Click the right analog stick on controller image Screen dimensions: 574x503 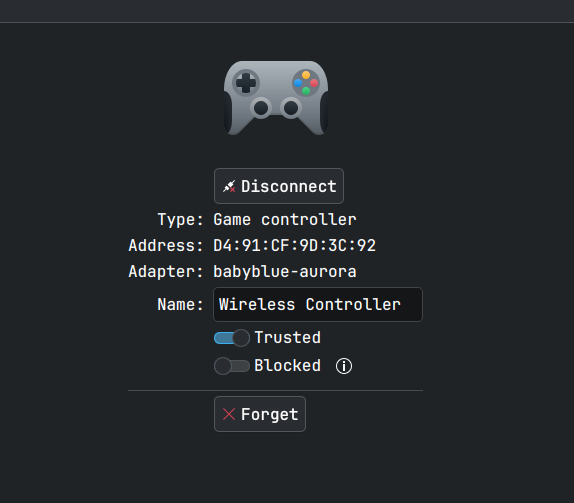[291, 108]
